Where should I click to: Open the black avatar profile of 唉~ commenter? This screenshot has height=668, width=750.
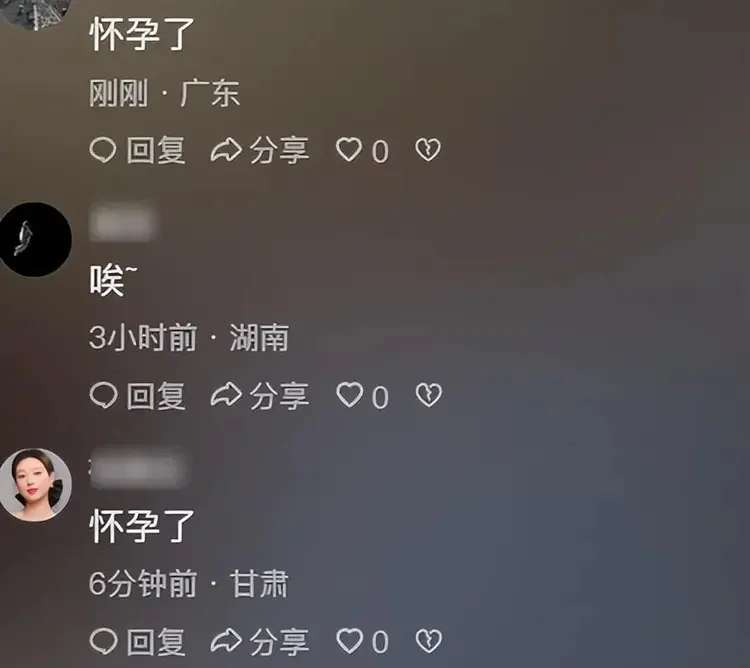[35, 239]
